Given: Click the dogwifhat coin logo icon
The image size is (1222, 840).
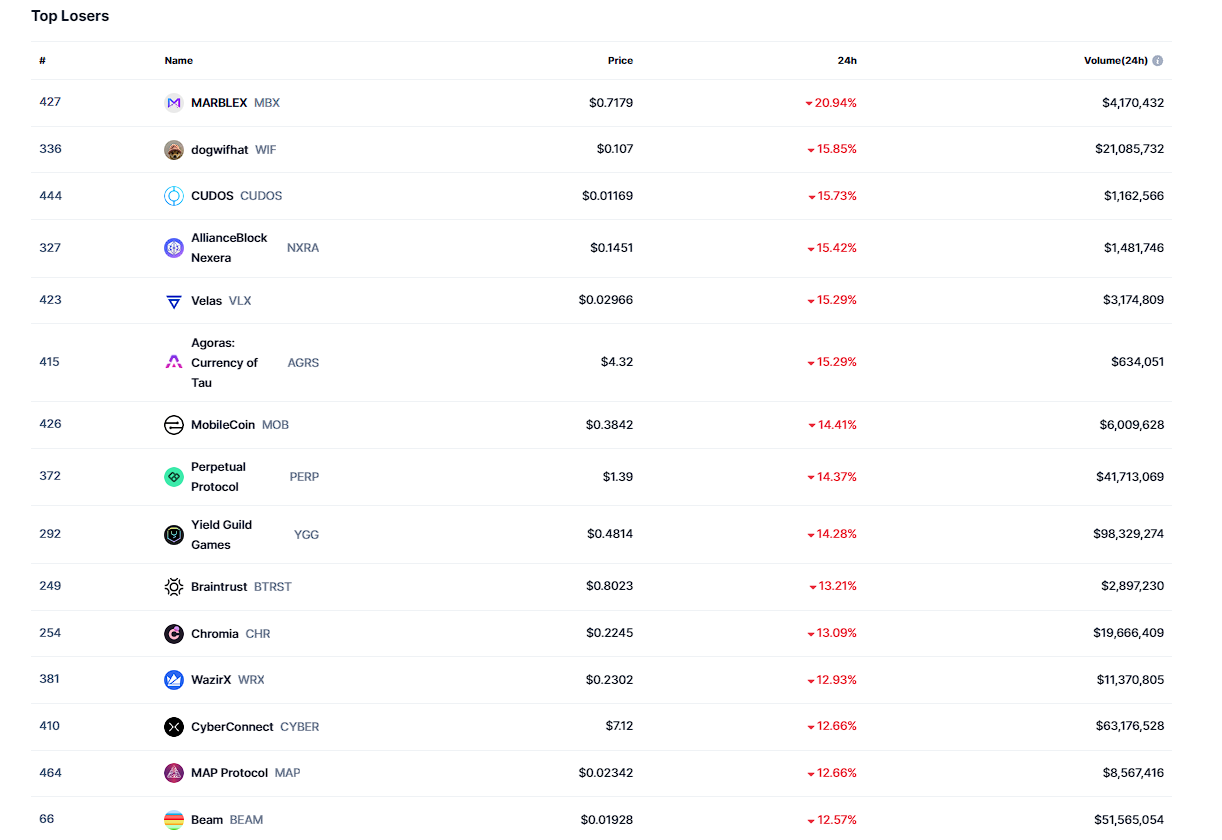Looking at the screenshot, I should (174, 150).
